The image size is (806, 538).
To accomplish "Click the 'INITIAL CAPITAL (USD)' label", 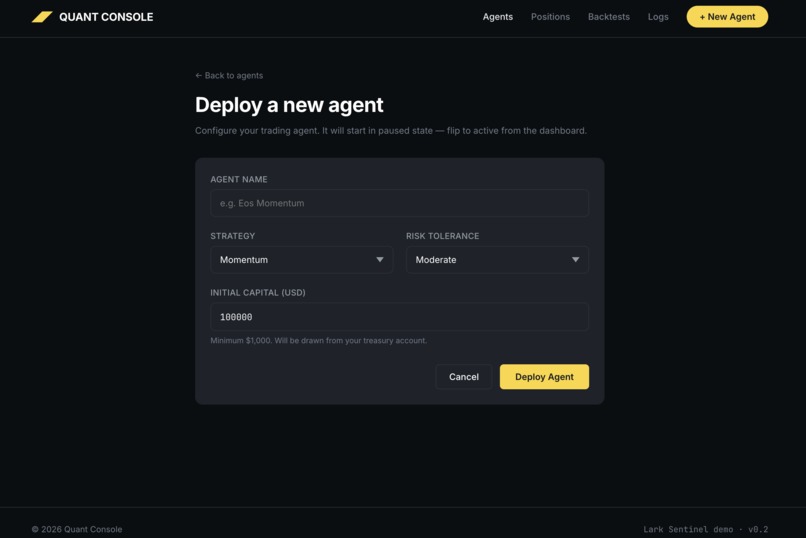I will [258, 292].
